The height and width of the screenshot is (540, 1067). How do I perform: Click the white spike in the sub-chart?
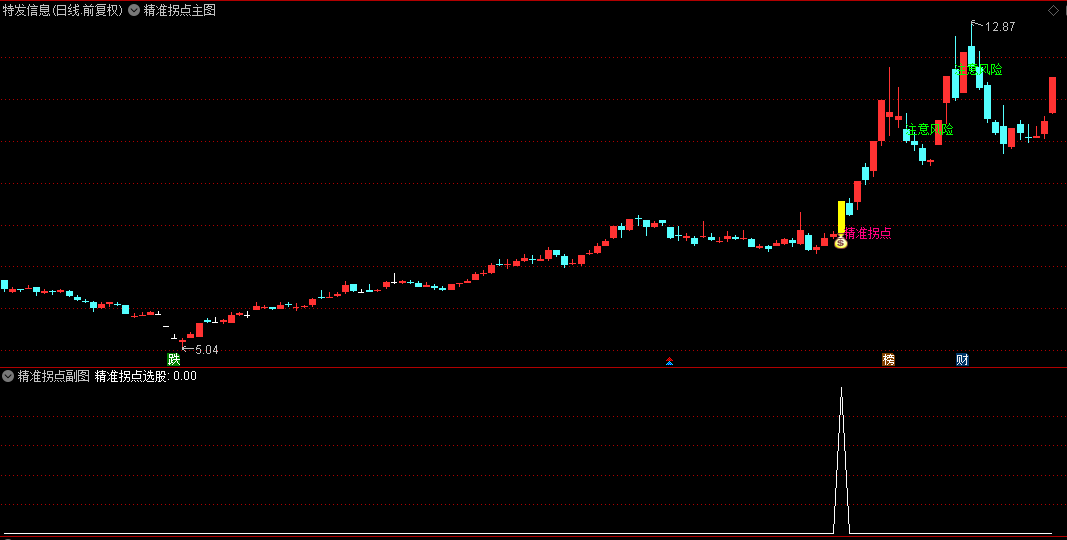[x=841, y=460]
